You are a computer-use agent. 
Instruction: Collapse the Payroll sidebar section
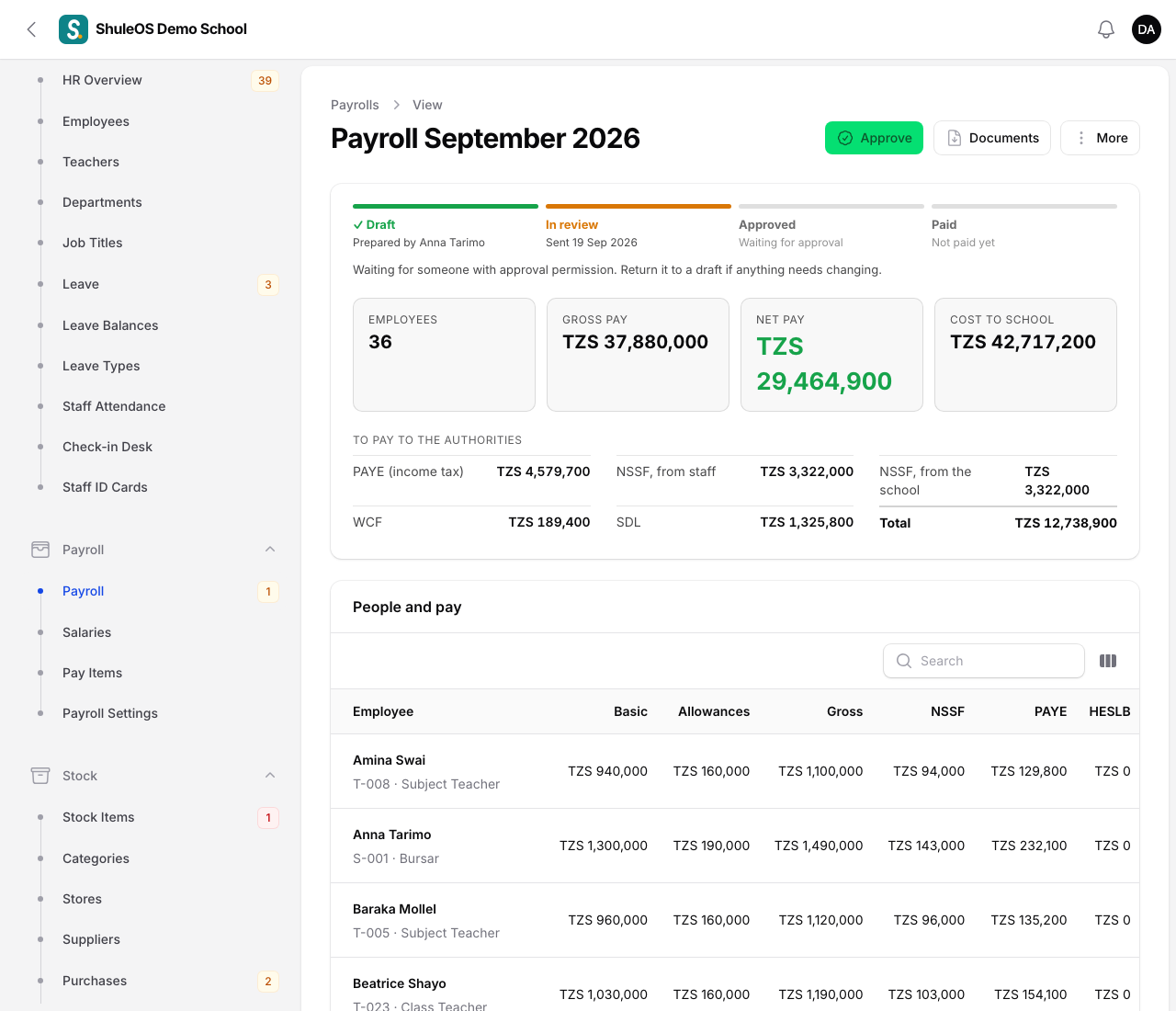click(270, 550)
